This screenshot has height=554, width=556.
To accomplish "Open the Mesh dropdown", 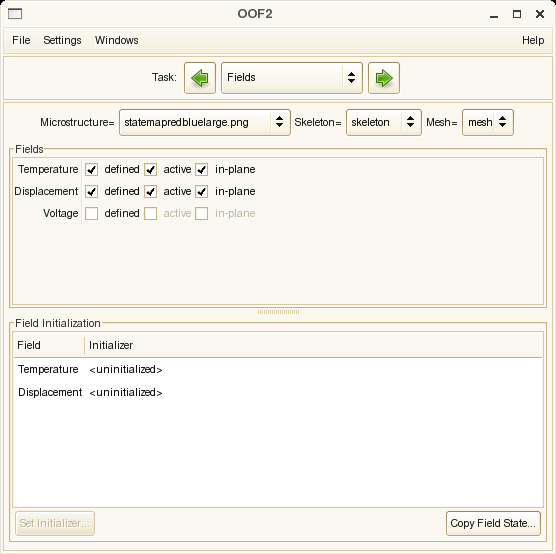I will pyautogui.click(x=488, y=122).
